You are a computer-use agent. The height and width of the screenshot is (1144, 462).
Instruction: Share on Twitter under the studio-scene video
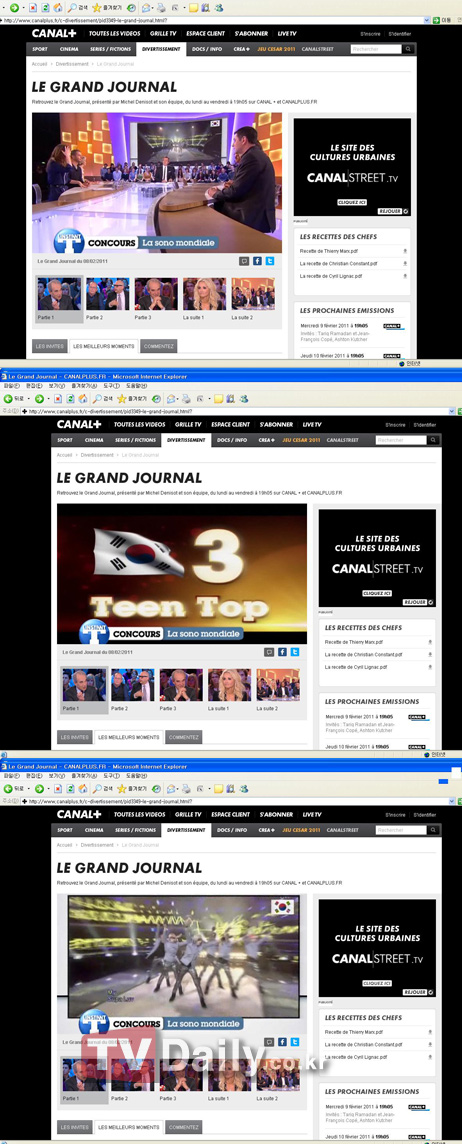coord(270,260)
